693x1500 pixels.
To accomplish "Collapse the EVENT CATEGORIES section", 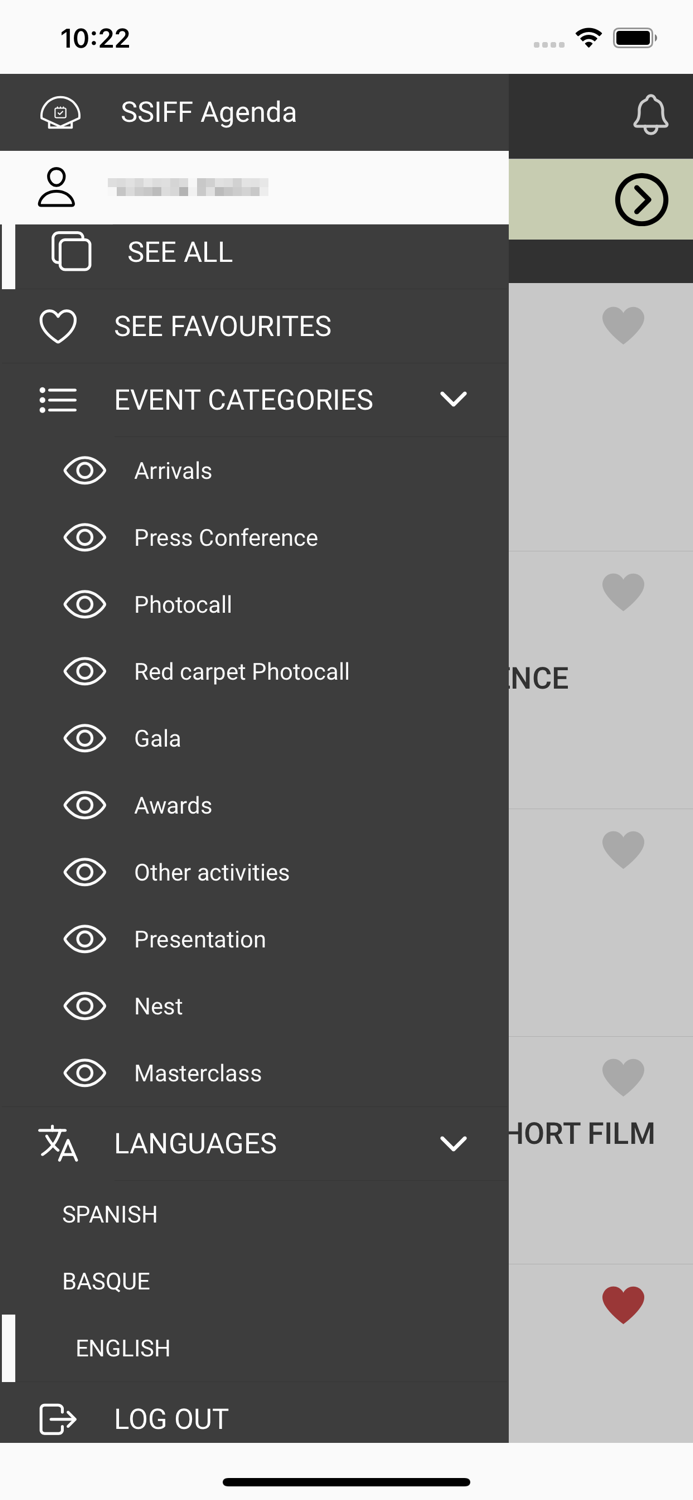I will tap(453, 399).
